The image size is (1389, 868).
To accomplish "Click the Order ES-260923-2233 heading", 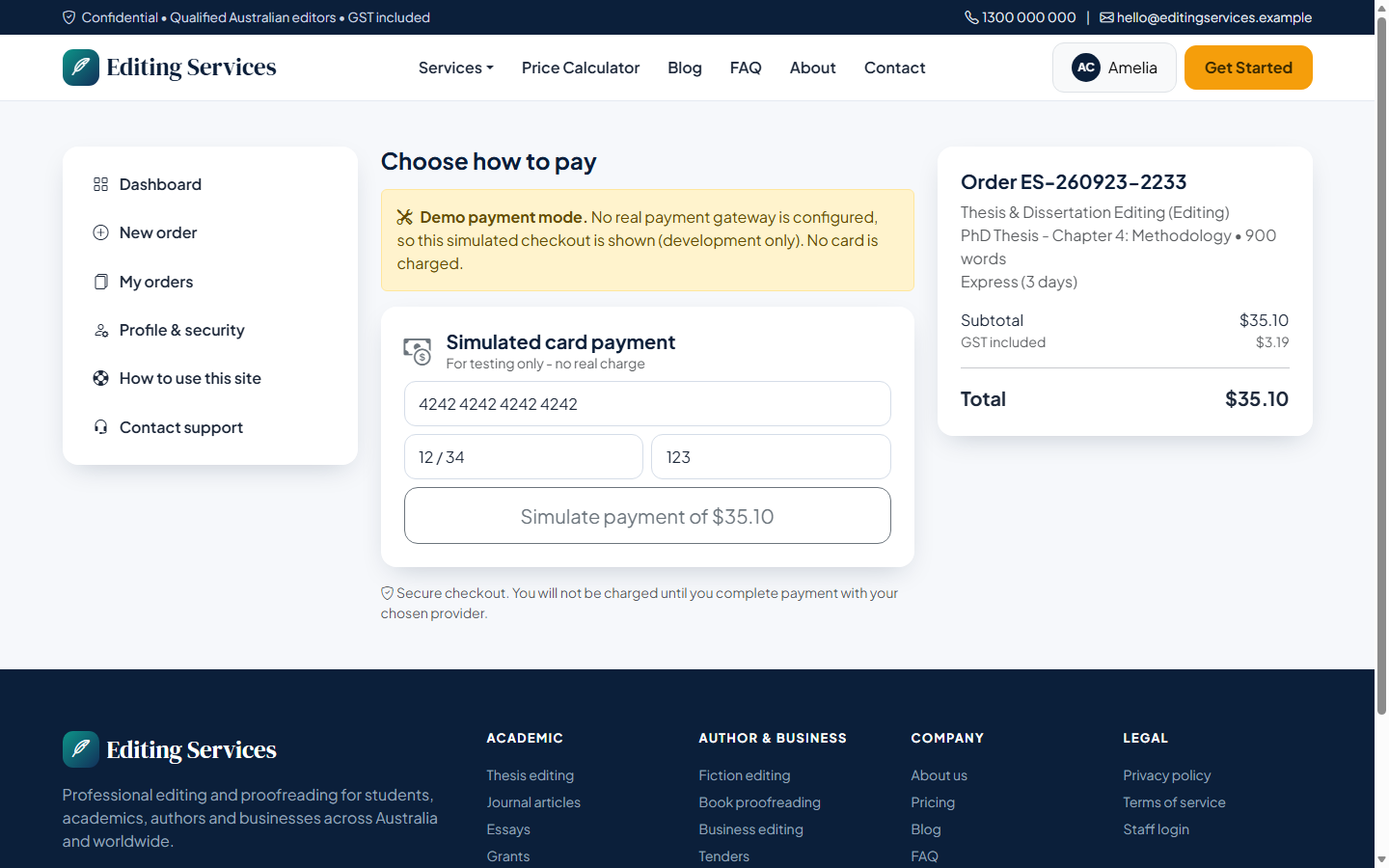I will pos(1074,182).
